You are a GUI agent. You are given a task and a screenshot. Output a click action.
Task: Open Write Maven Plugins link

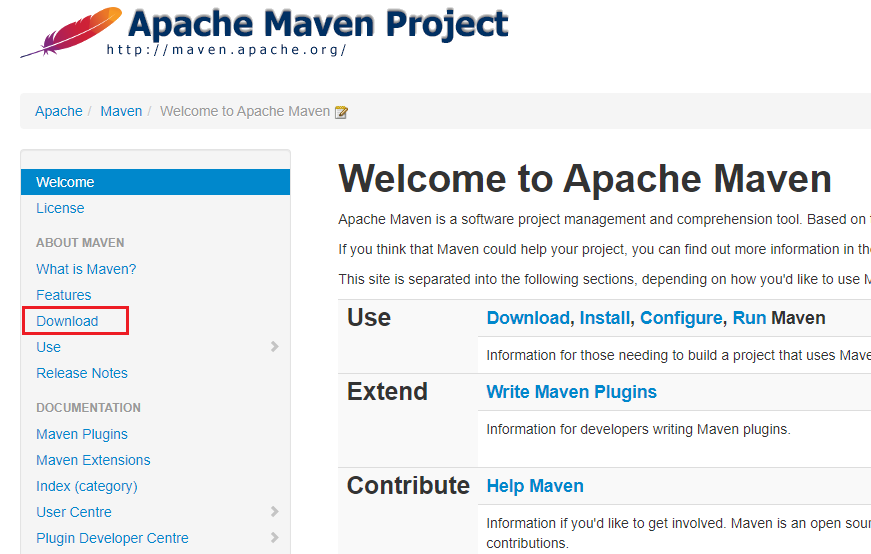point(572,392)
